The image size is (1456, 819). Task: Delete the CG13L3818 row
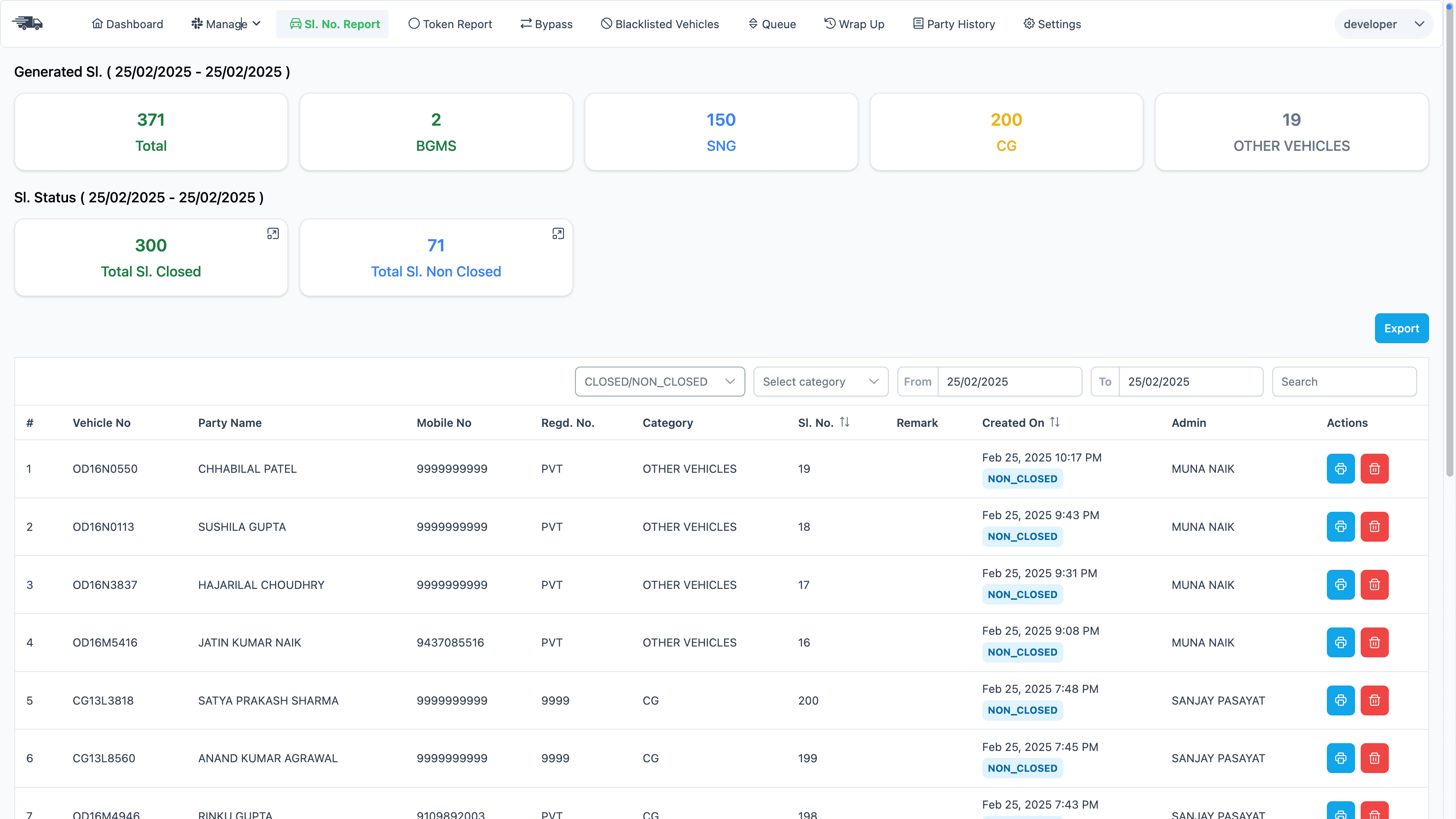[x=1374, y=700]
